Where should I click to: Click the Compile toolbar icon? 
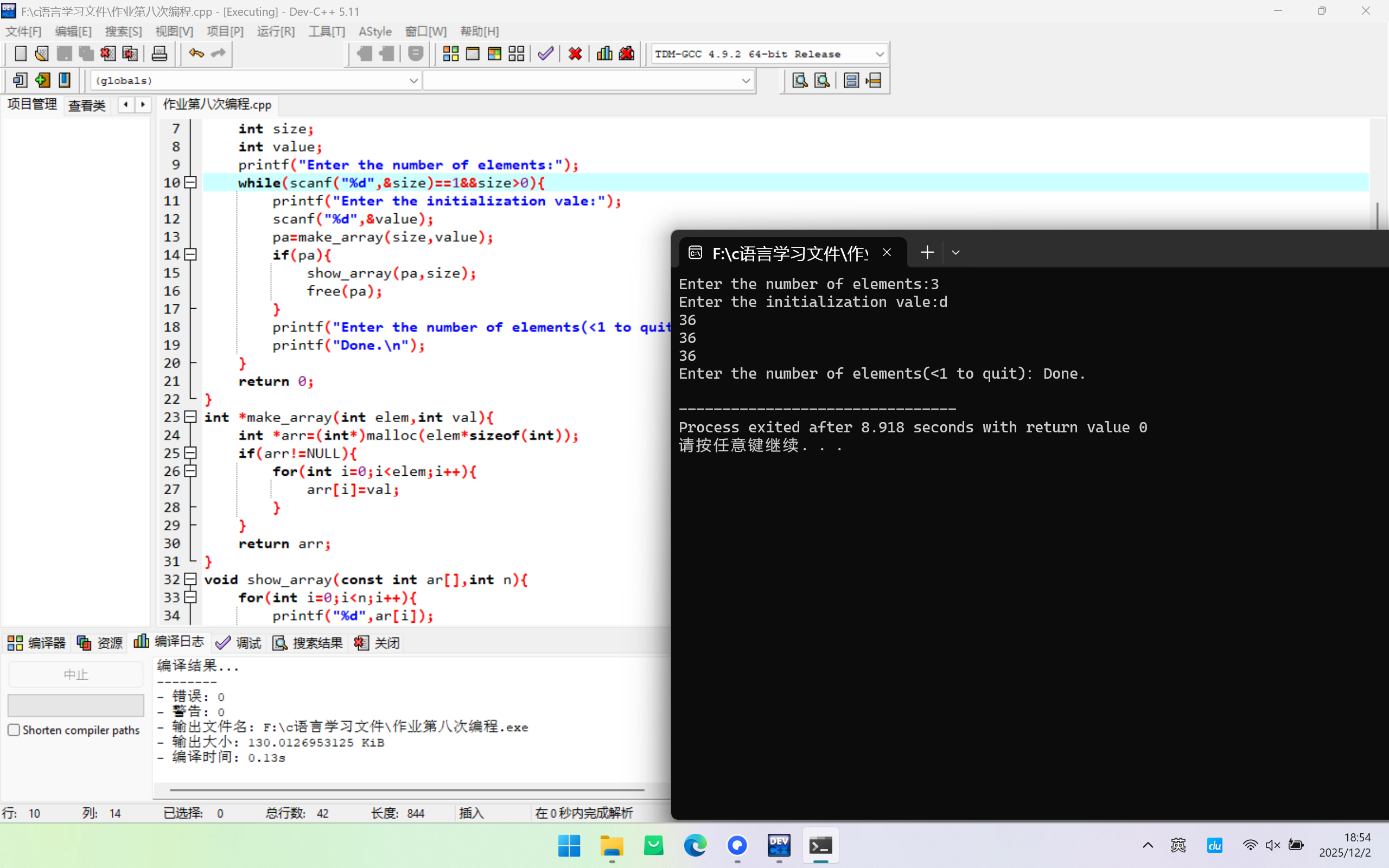click(450, 54)
